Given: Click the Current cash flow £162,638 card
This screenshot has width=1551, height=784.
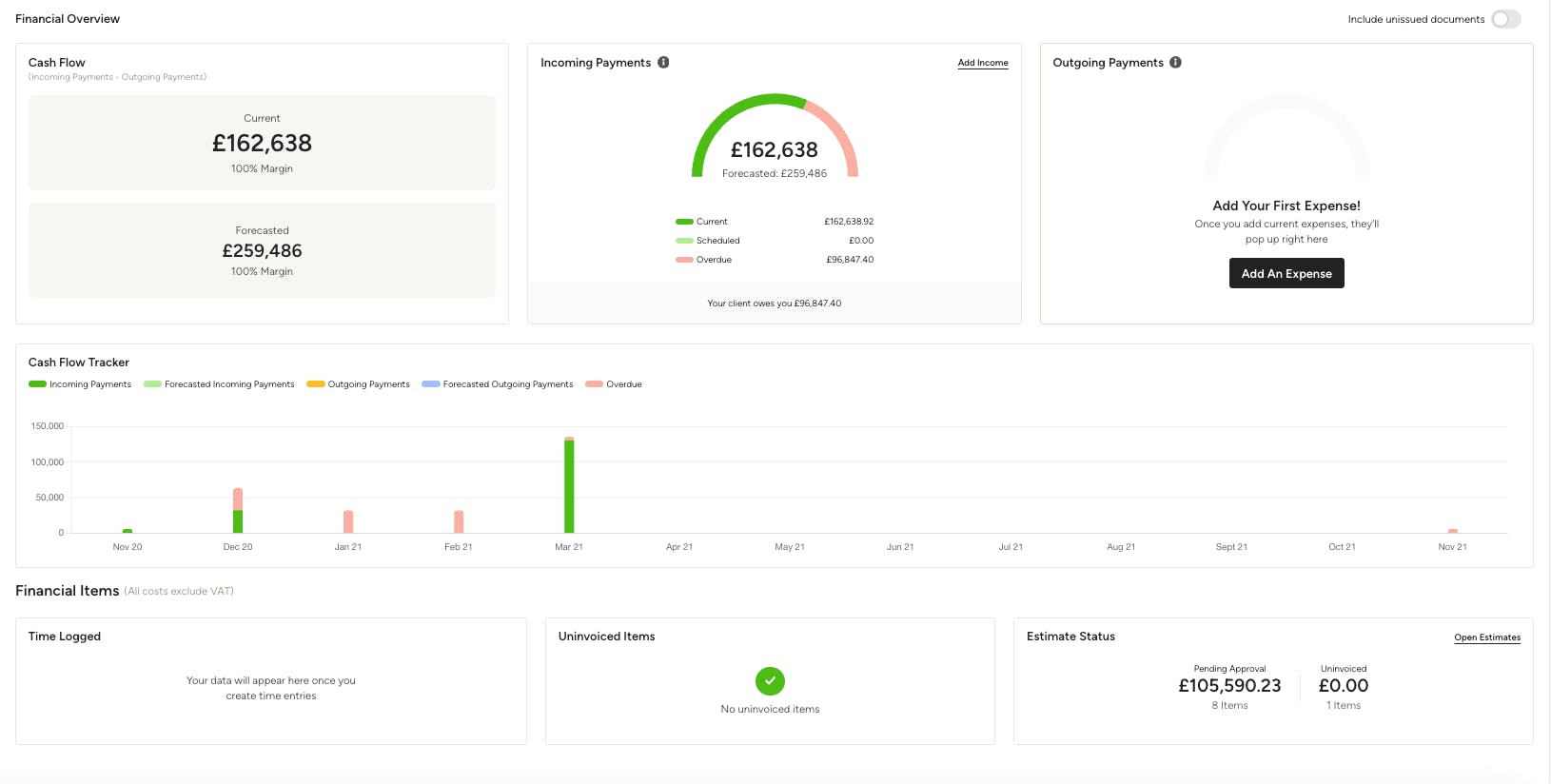Looking at the screenshot, I should coord(262,143).
